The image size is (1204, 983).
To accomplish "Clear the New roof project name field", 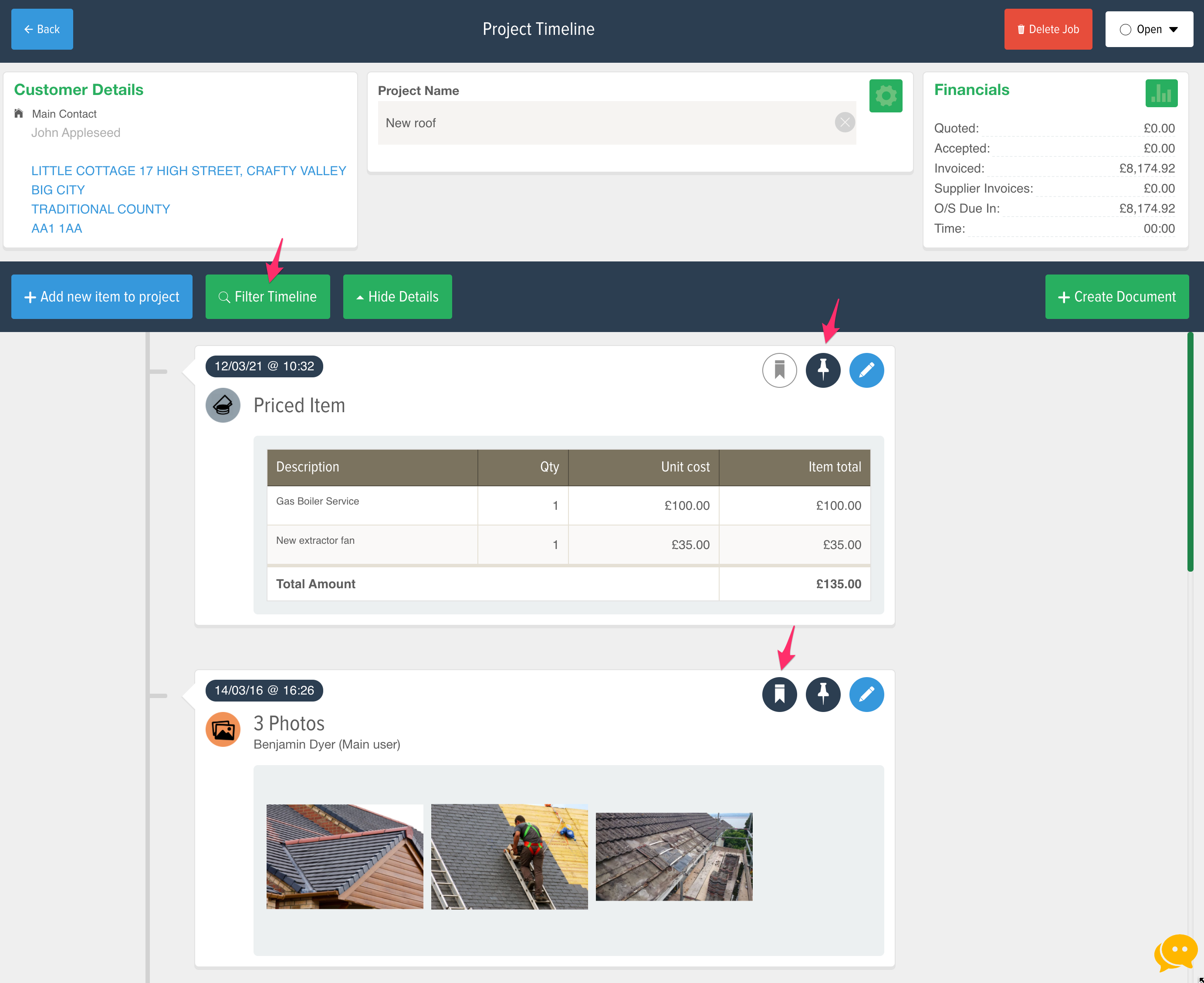I will click(844, 122).
